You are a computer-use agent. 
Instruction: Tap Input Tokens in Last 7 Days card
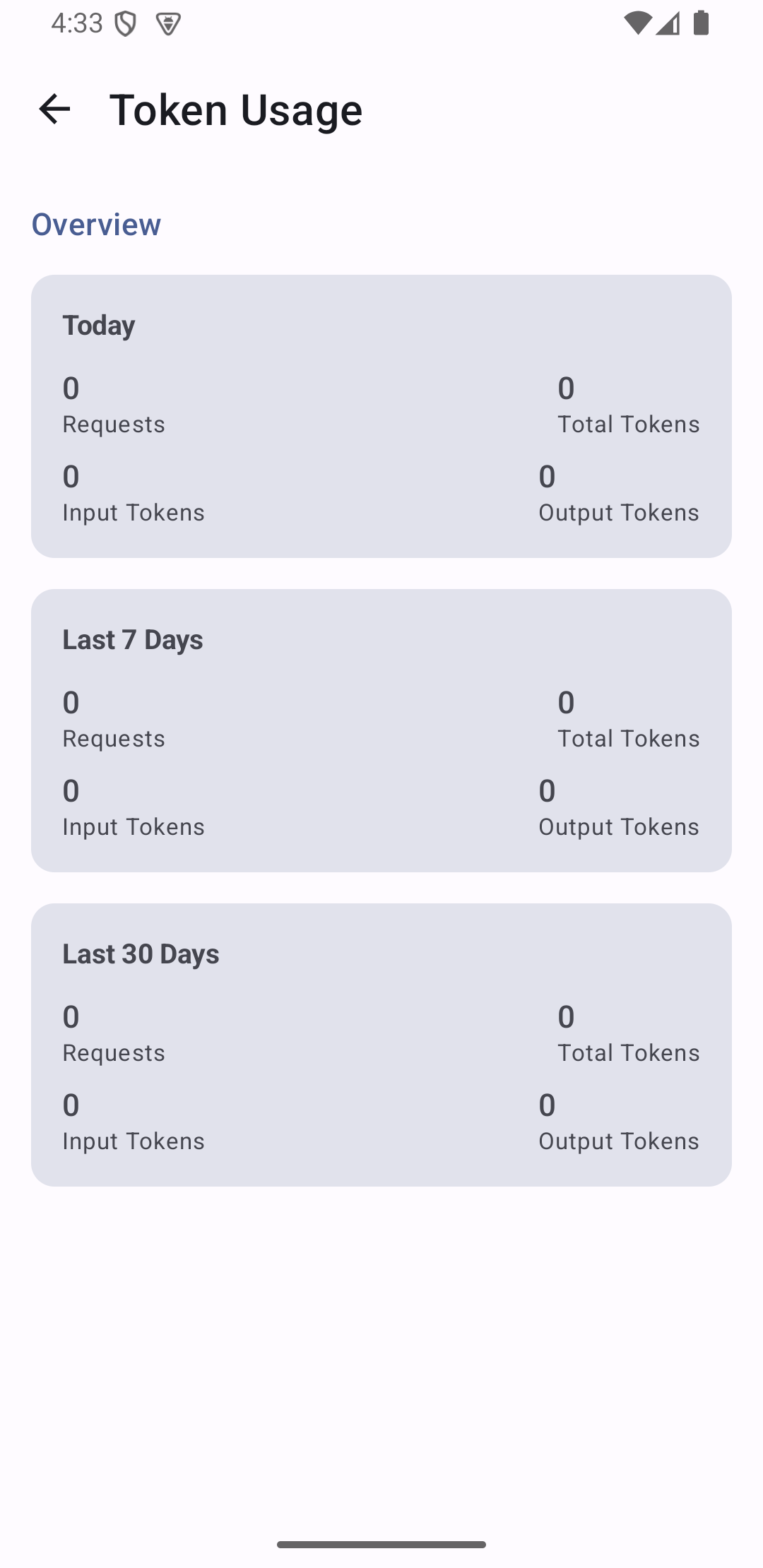(134, 827)
